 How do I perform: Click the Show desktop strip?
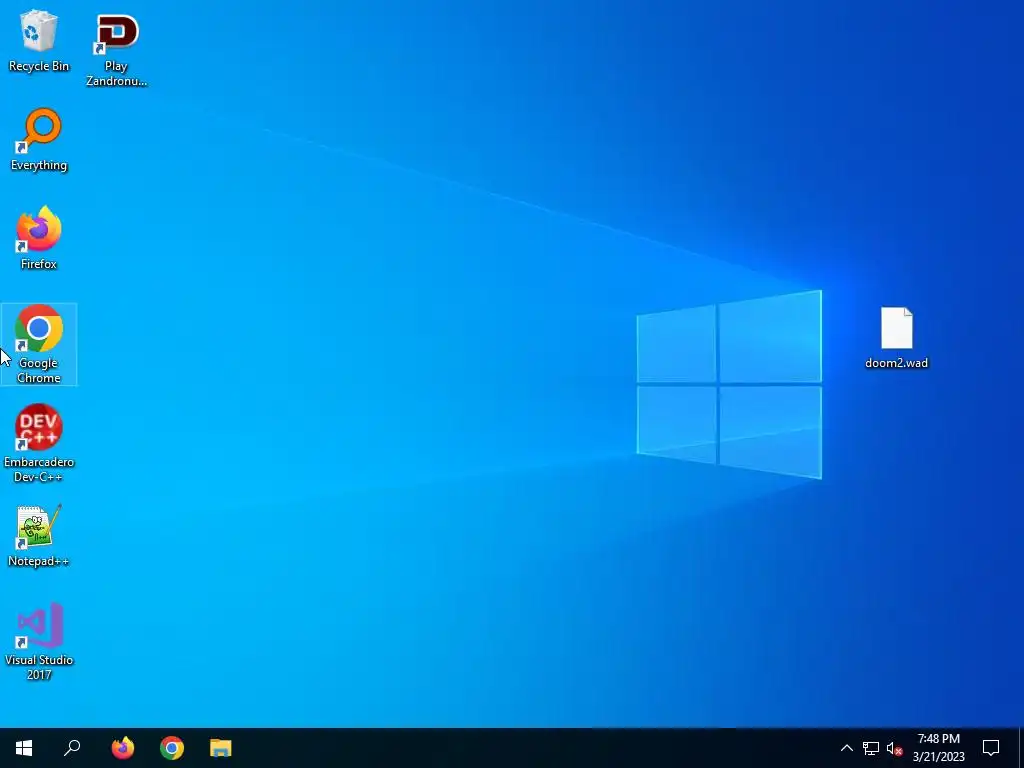pos(1021,748)
